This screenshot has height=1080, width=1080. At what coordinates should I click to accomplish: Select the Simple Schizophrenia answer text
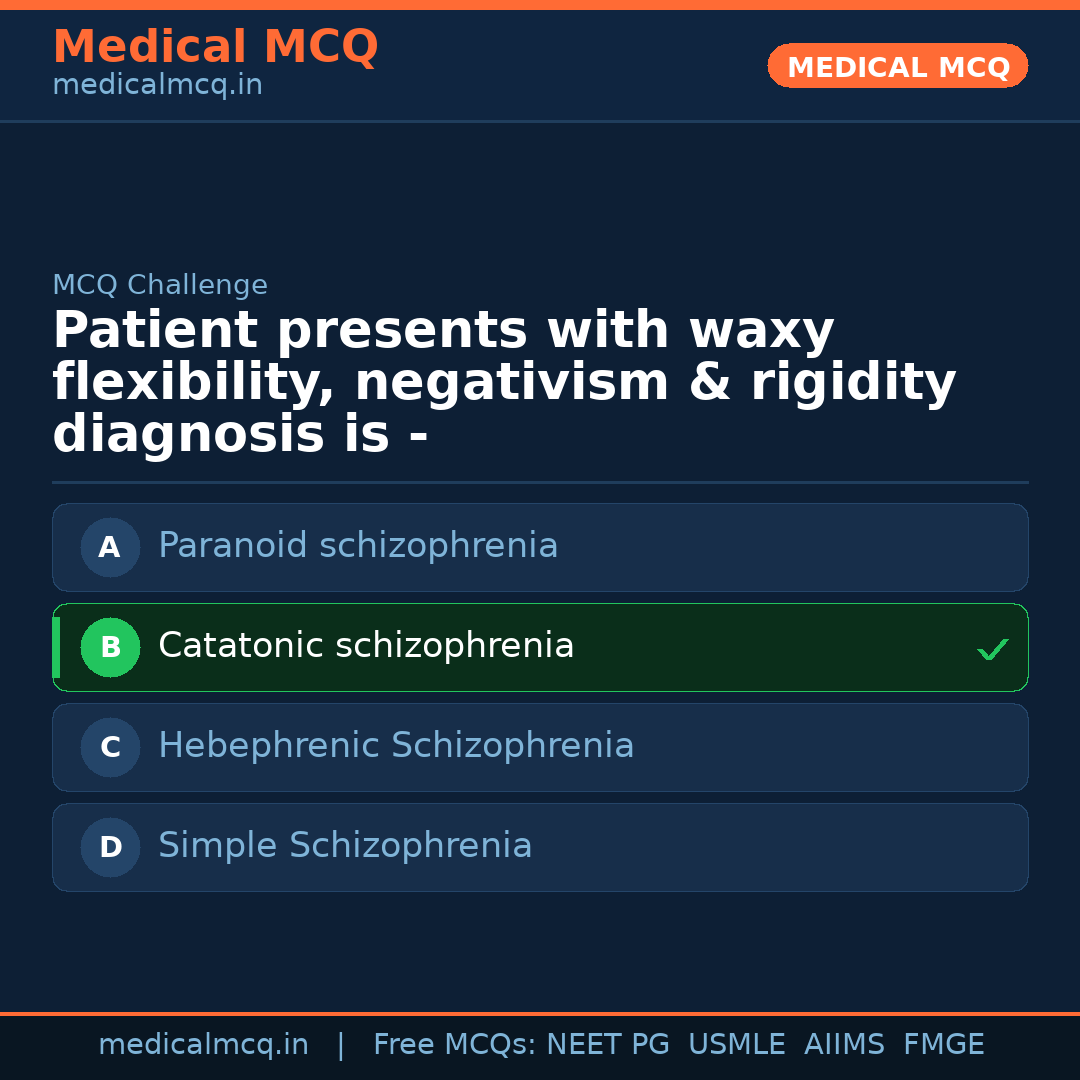pyautogui.click(x=345, y=846)
